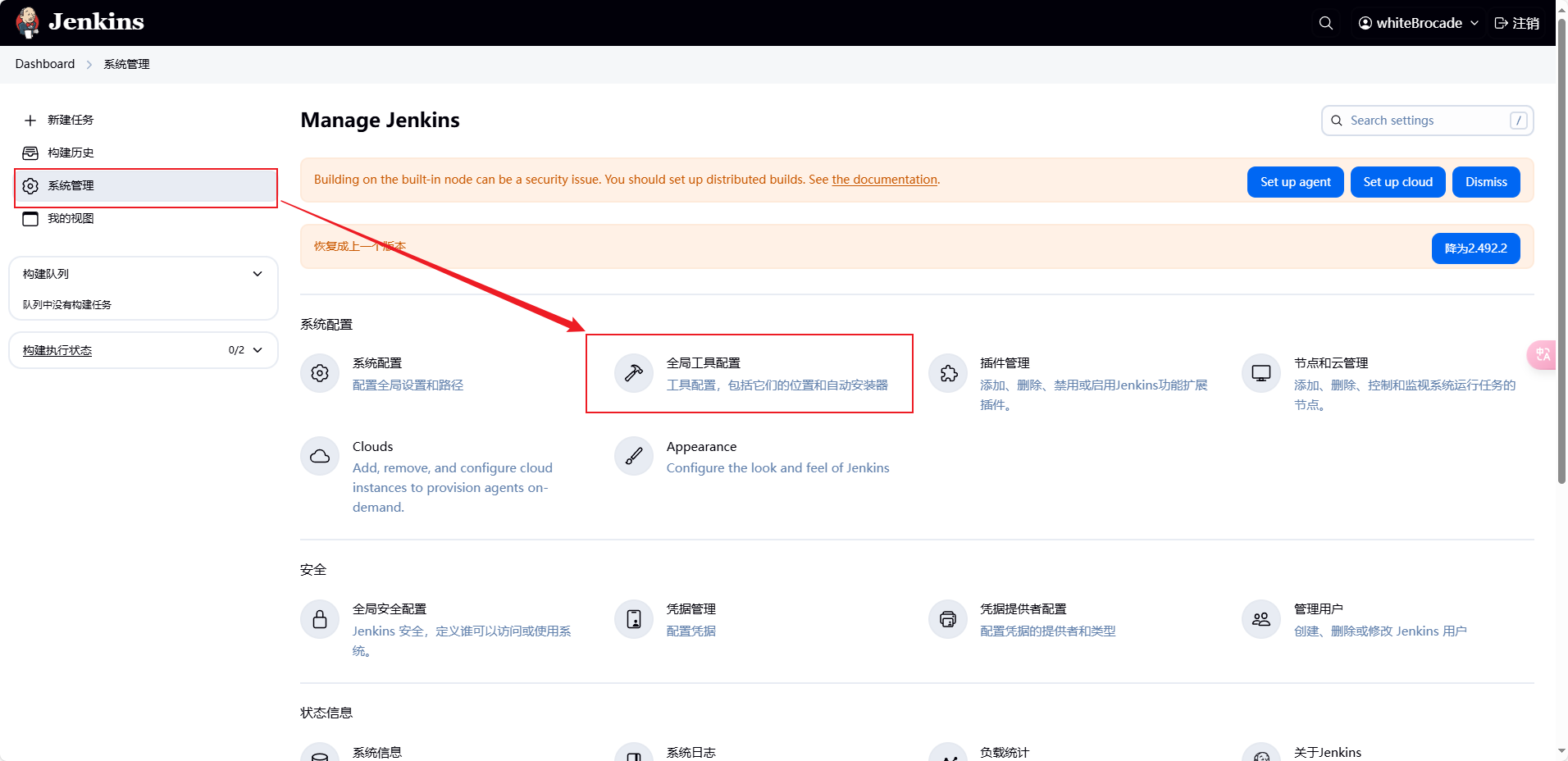Open 负载统计 link
This screenshot has height=761, width=1568.
click(x=1005, y=752)
